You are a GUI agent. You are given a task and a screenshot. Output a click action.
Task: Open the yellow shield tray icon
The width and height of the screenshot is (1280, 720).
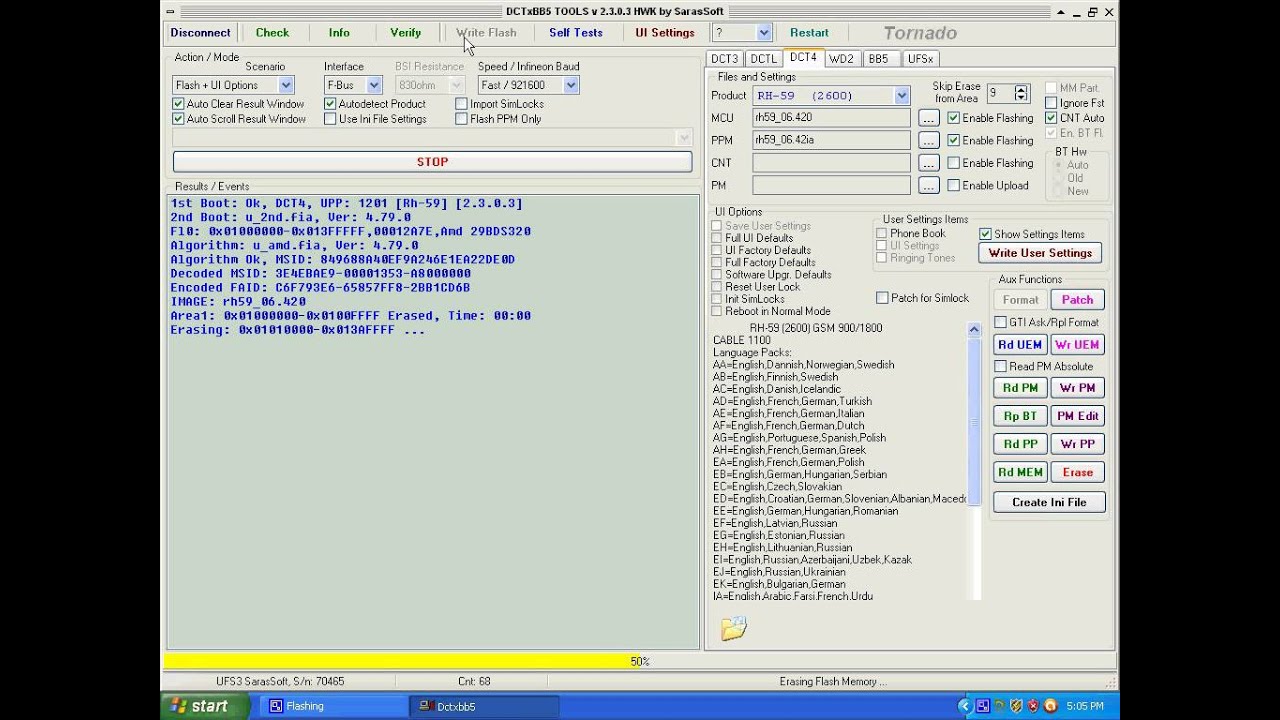(x=1015, y=706)
